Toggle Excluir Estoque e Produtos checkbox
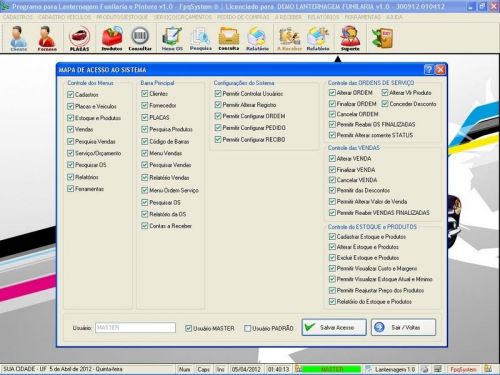Image resolution: width=500 pixels, height=375 pixels. 332,258
